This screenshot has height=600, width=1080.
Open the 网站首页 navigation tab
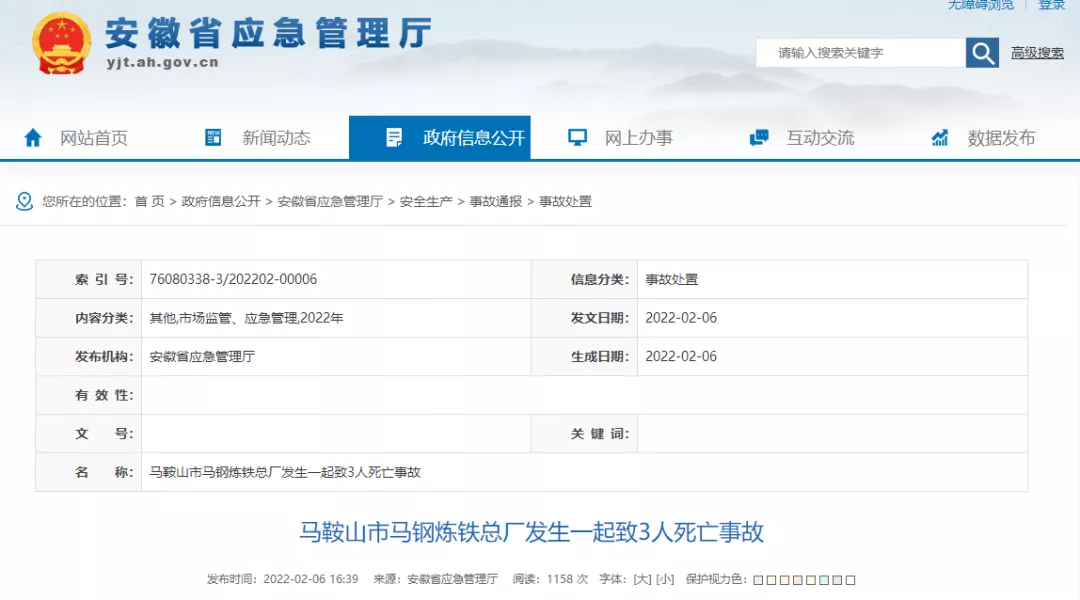[x=93, y=138]
